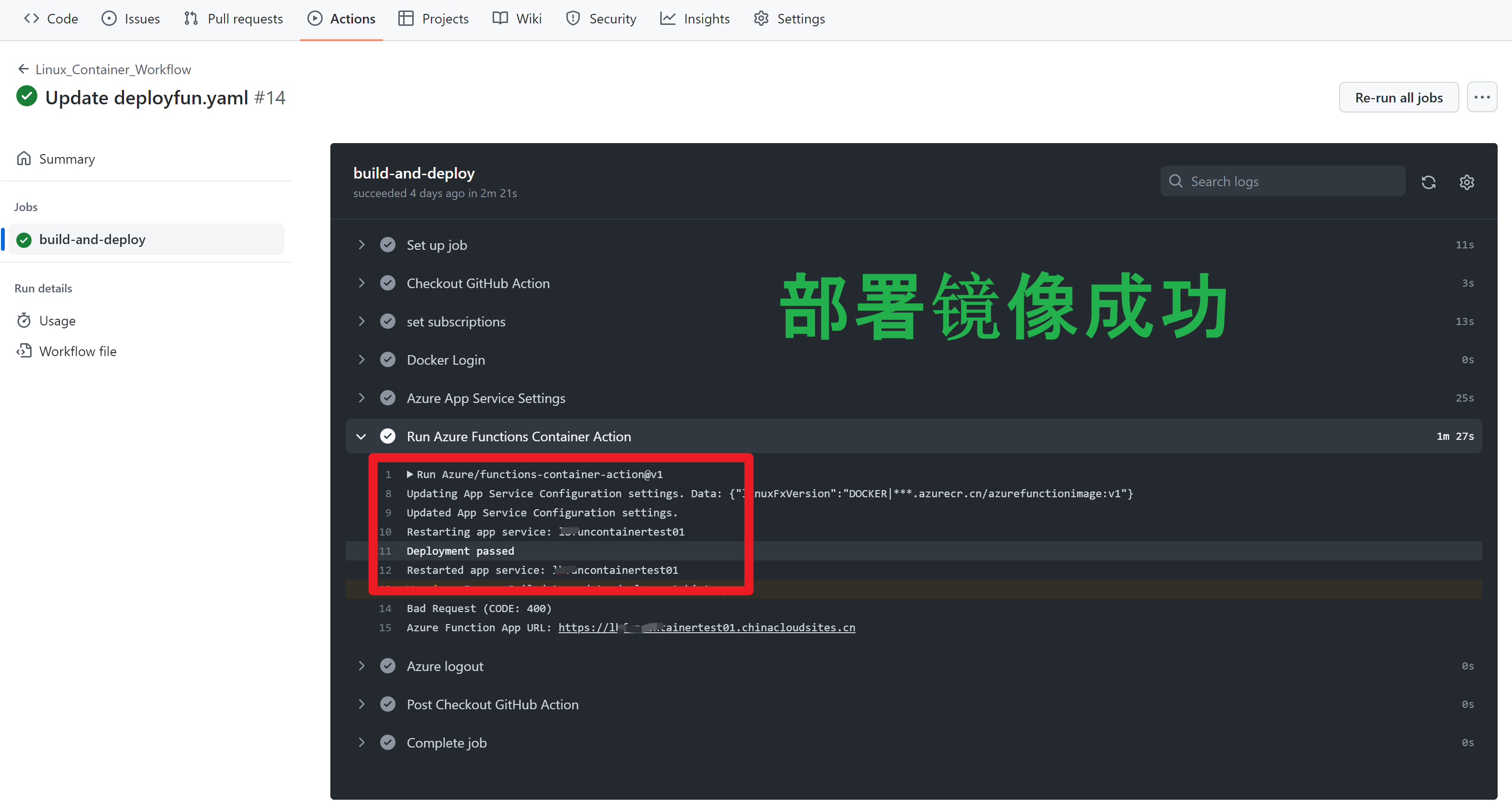Expand the Set up job step
Viewport: 1512px width, 805px height.
(x=364, y=244)
